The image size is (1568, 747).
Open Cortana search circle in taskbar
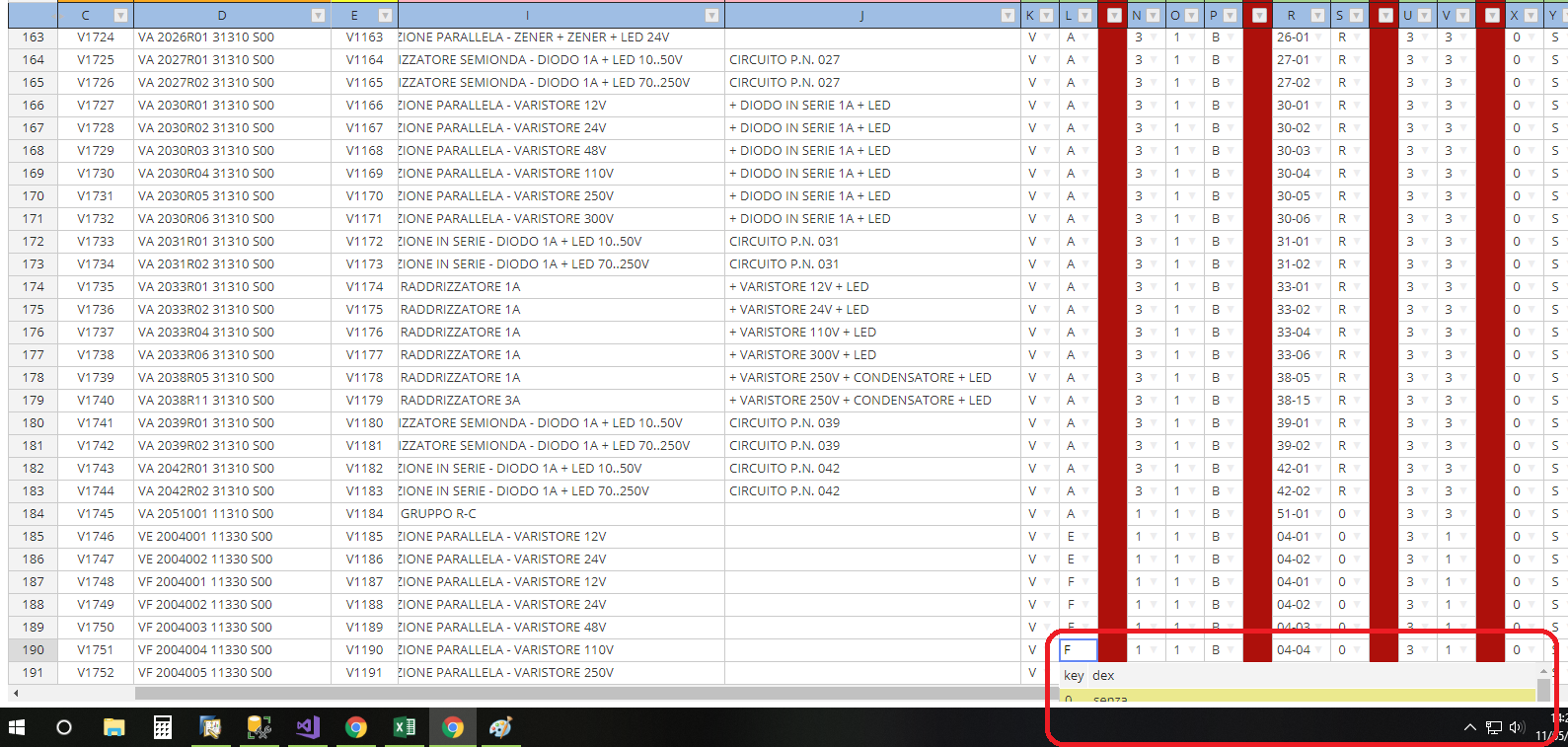[x=64, y=727]
